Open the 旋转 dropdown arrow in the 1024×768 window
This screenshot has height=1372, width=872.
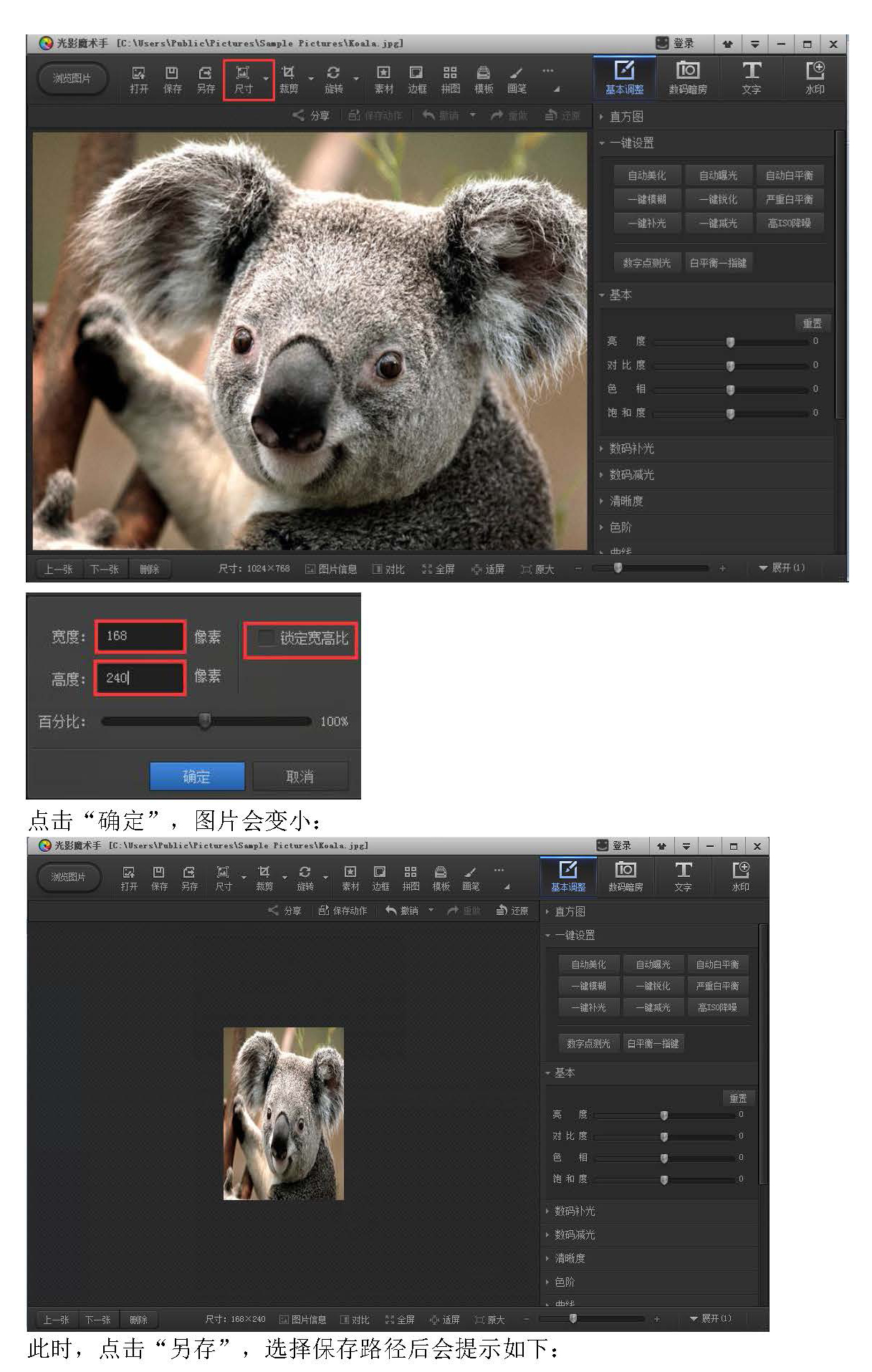point(356,79)
